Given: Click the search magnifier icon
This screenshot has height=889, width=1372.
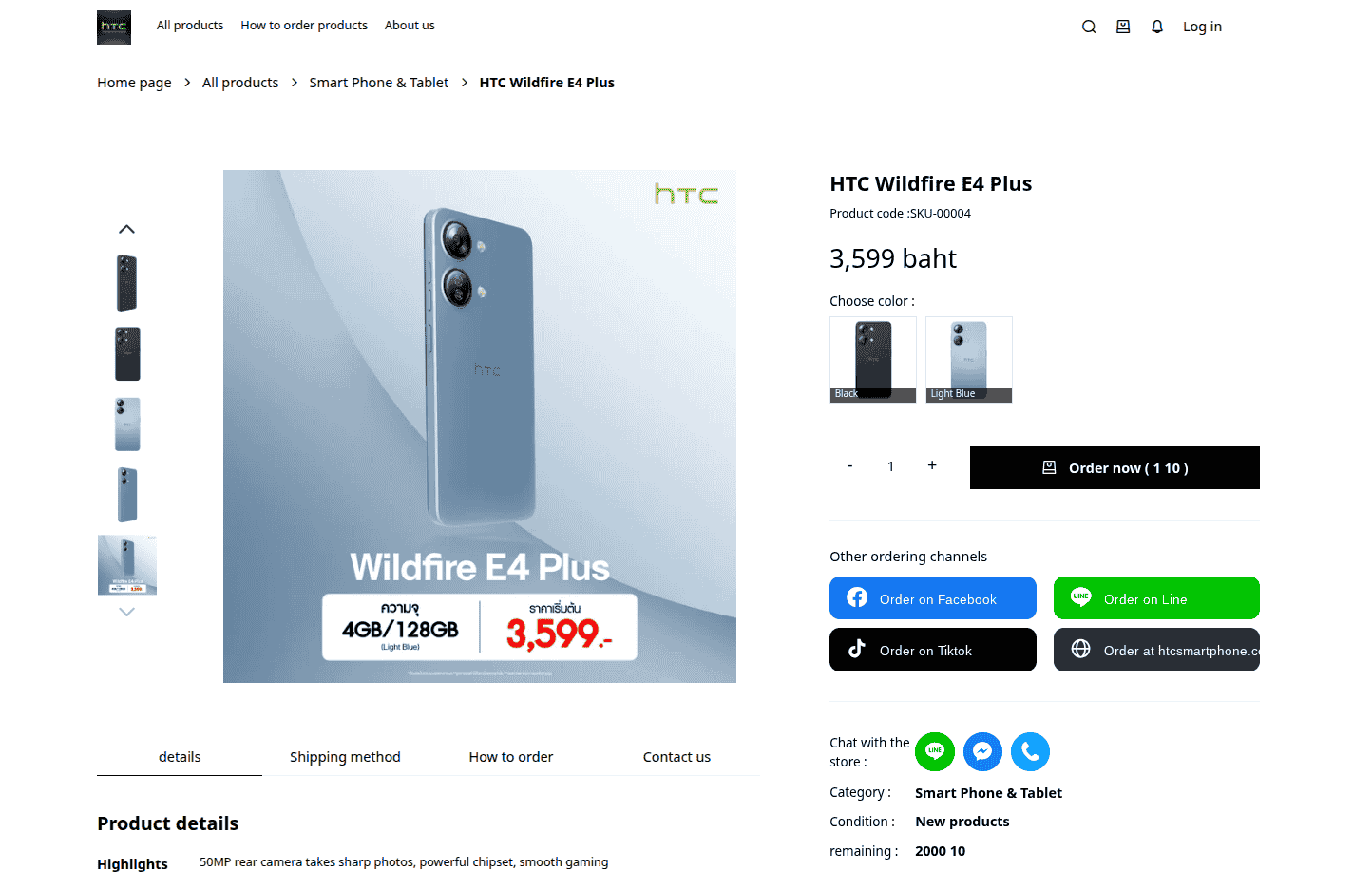Looking at the screenshot, I should tap(1089, 27).
